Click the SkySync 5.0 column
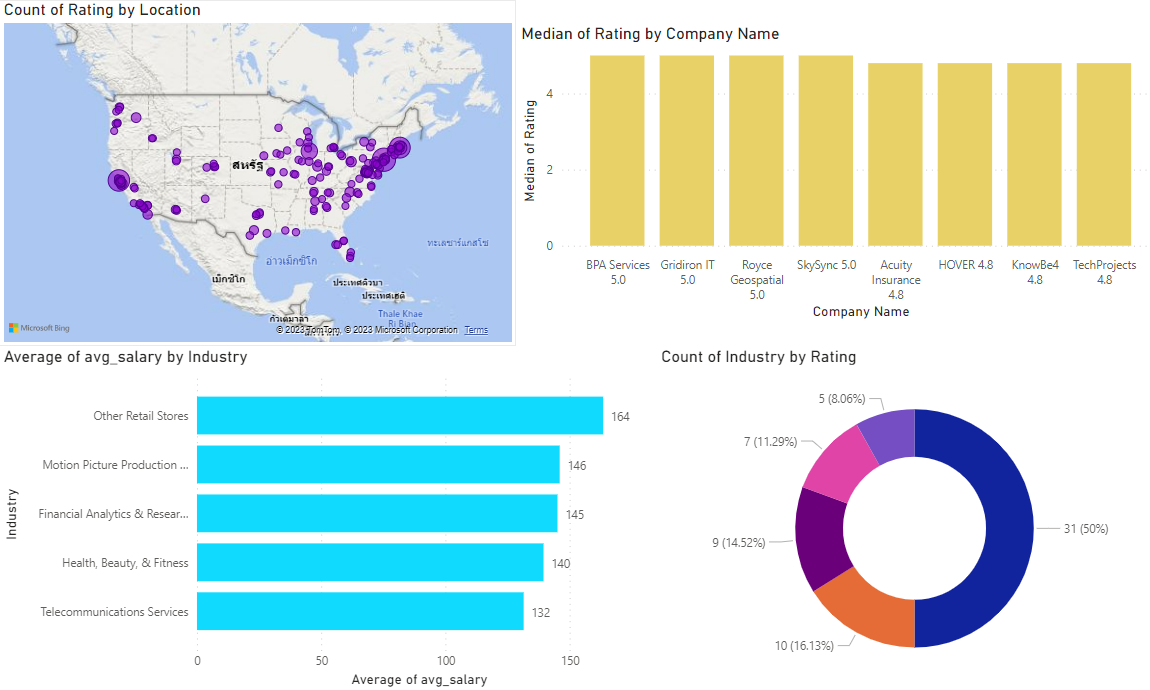This screenshot has height=690, width=1150. [826, 150]
